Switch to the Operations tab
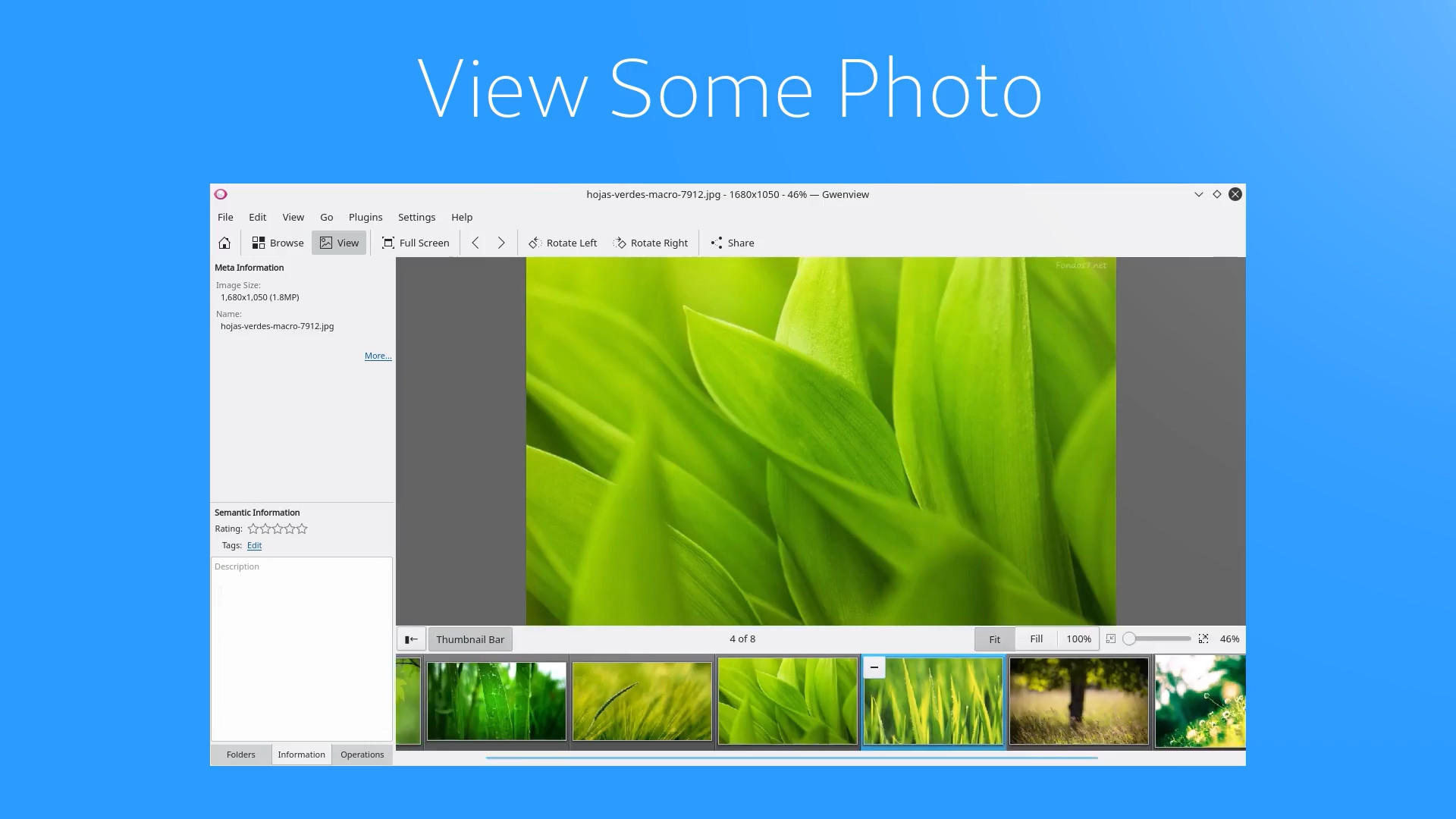The height and width of the screenshot is (819, 1456). (x=362, y=755)
